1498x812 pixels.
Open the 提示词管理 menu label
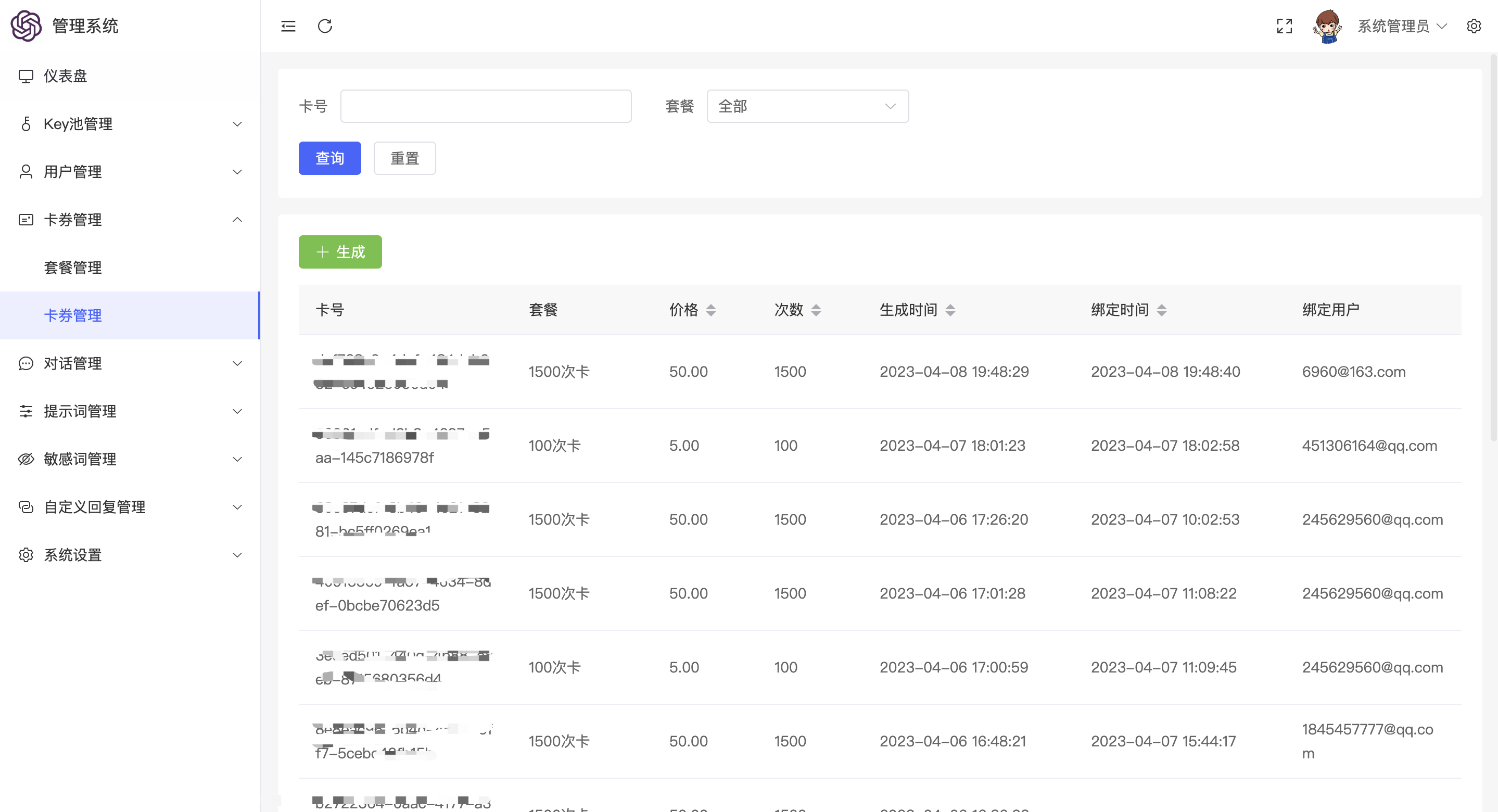[x=80, y=411]
